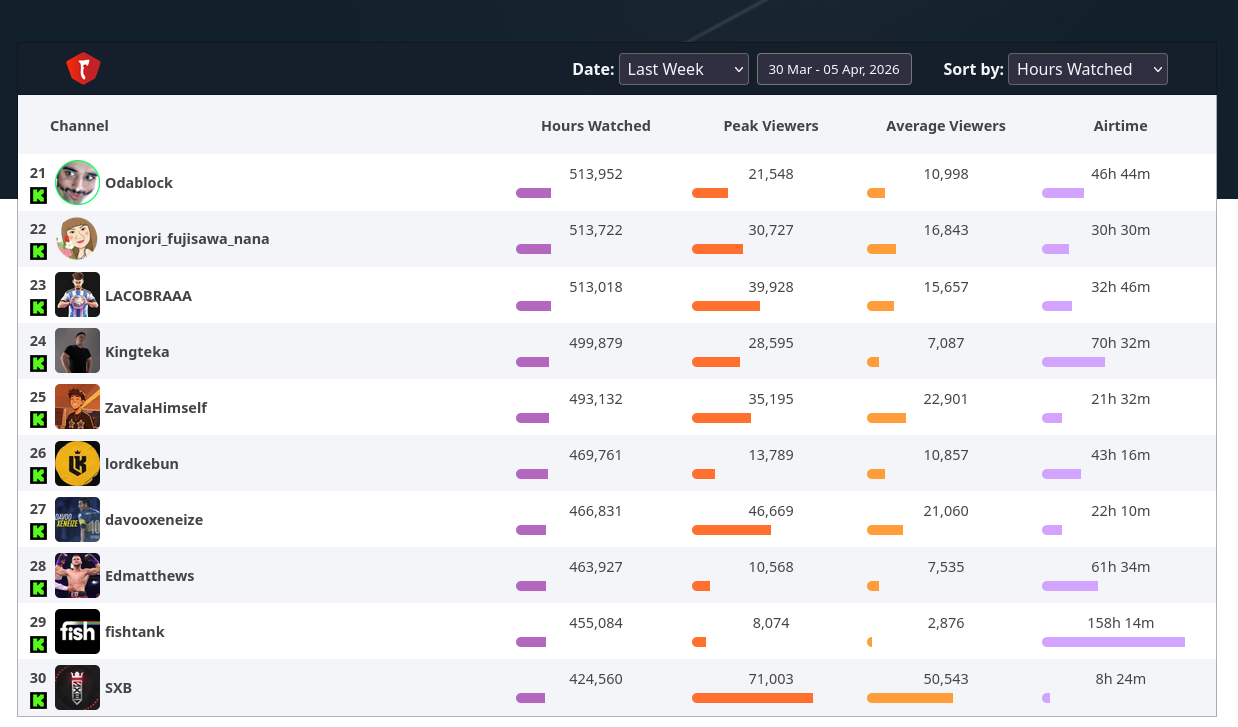
Task: Click the Kick platform icon beside Edmatthews
Action: [x=38, y=588]
